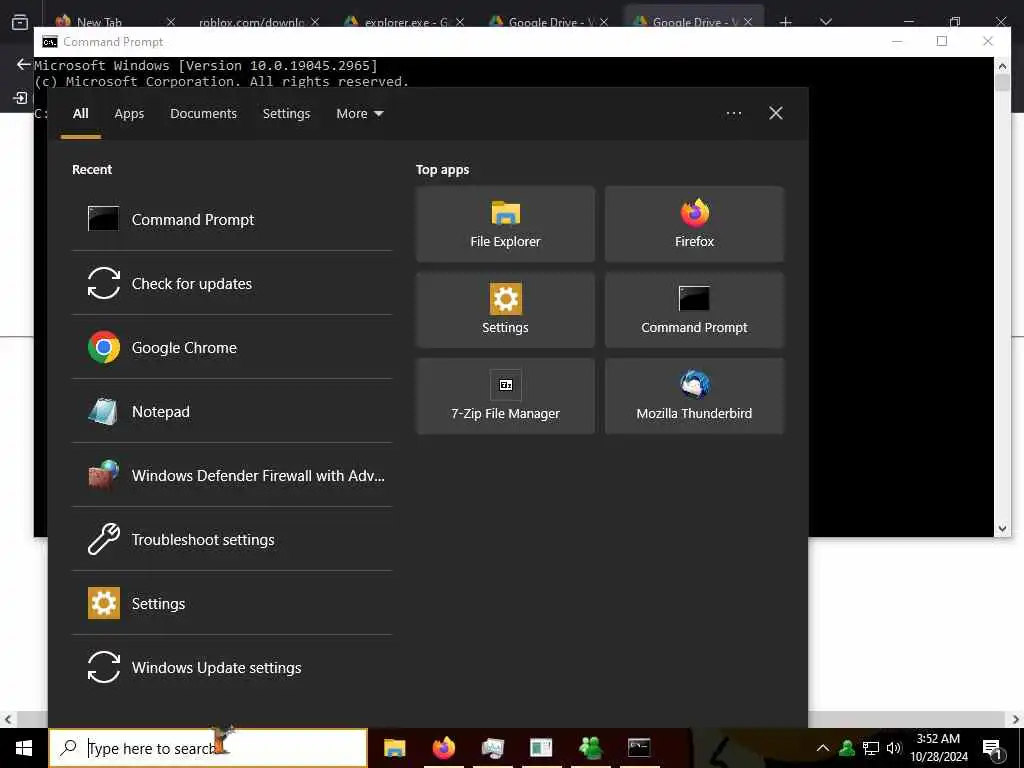This screenshot has height=768, width=1024.
Task: Open search options ellipsis menu
Action: click(733, 114)
